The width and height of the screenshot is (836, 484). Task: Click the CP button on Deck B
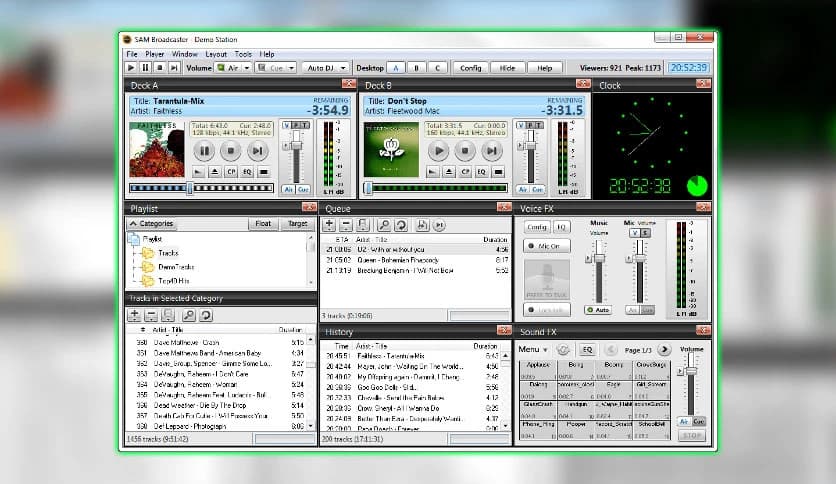coord(465,172)
